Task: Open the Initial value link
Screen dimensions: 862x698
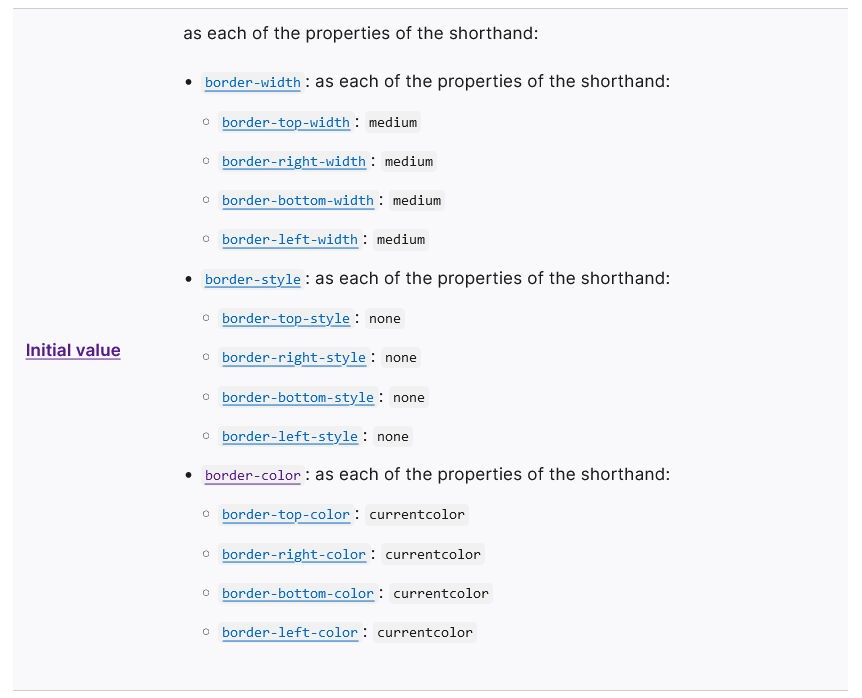Action: [73, 350]
